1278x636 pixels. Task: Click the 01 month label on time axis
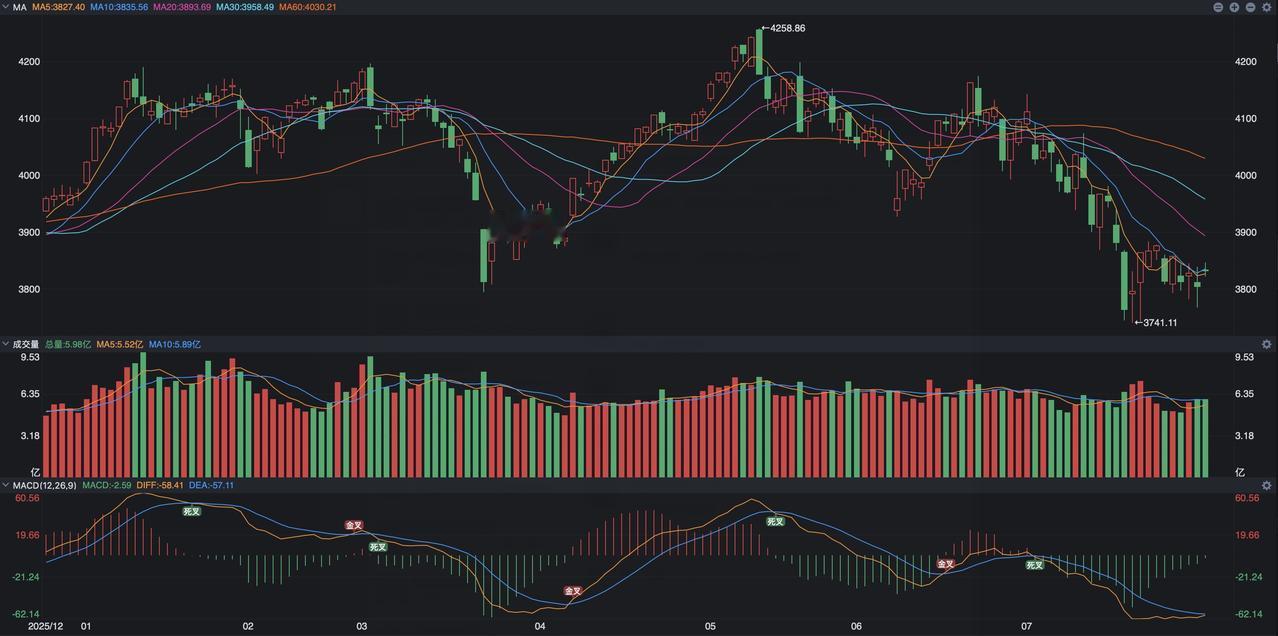(x=86, y=627)
